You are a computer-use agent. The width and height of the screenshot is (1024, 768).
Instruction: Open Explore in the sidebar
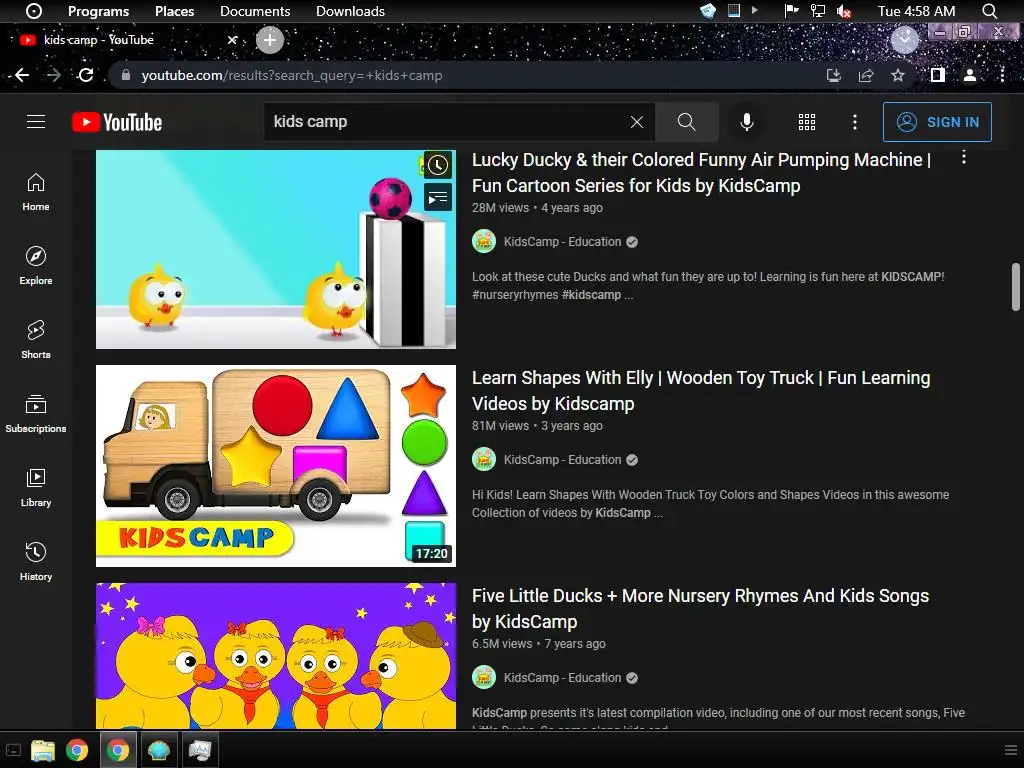[36, 266]
